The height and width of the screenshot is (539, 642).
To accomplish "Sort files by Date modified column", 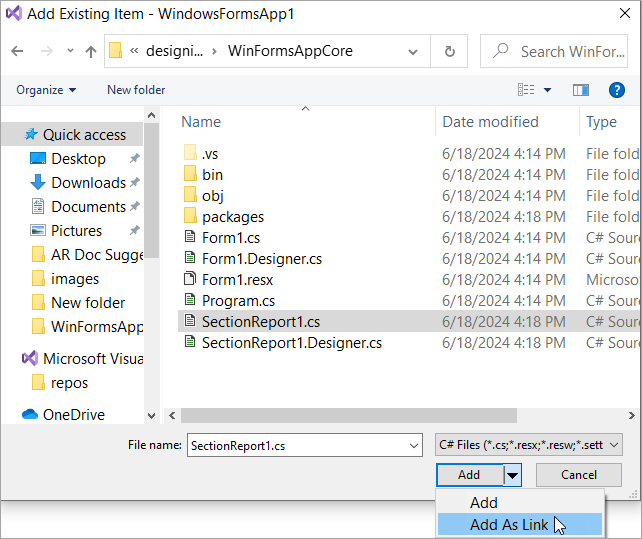I will click(491, 122).
